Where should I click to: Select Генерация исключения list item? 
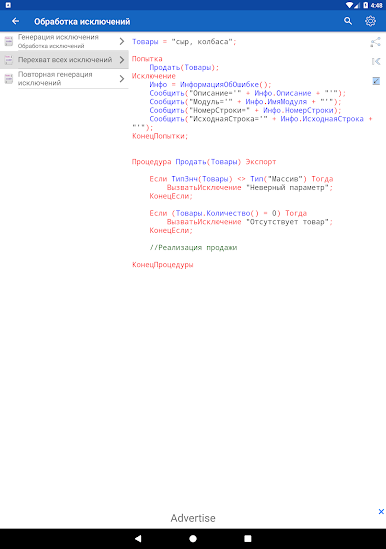click(64, 41)
